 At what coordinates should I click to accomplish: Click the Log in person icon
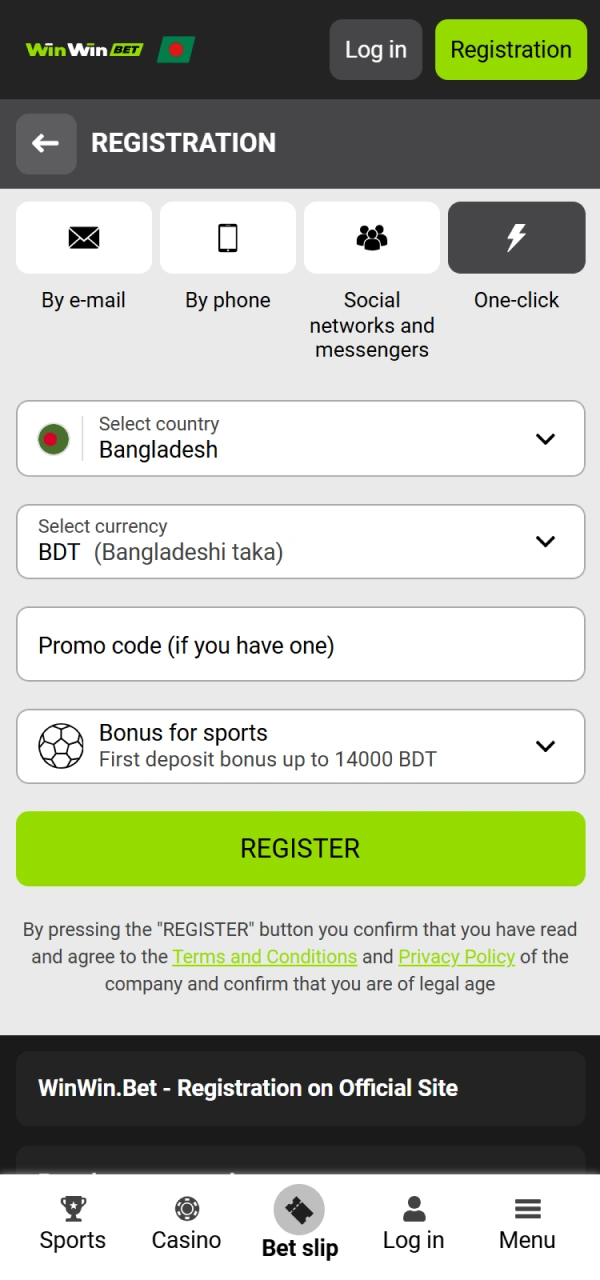coord(413,1210)
